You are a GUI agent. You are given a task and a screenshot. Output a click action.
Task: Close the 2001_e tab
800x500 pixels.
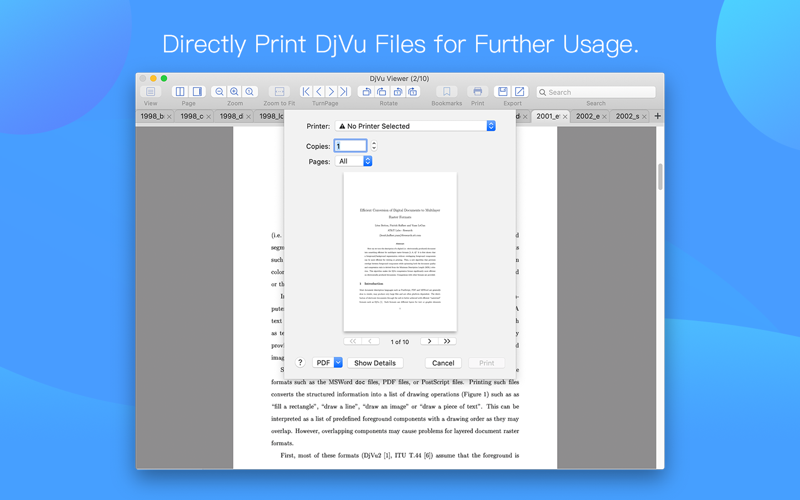[565, 117]
